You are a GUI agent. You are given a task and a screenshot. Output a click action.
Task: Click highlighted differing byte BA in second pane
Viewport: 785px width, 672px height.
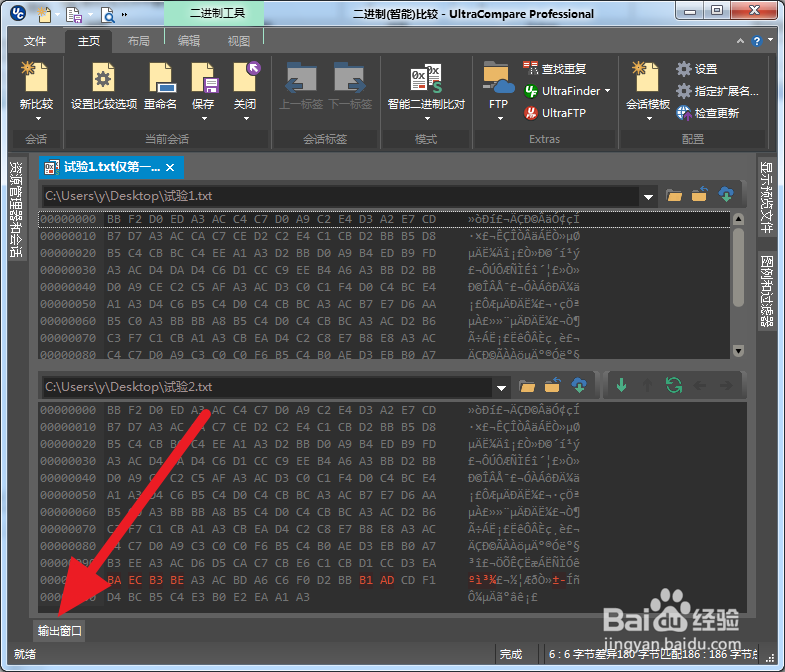click(114, 580)
